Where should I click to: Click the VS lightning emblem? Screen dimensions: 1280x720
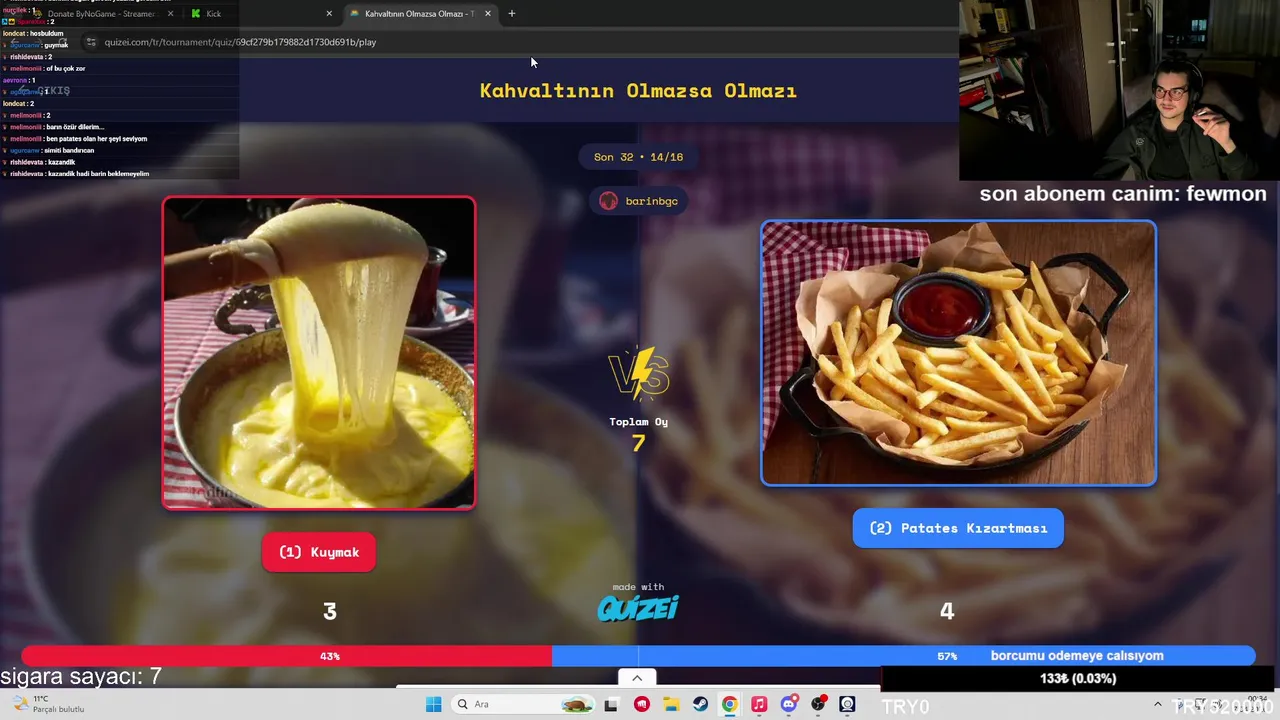639,374
